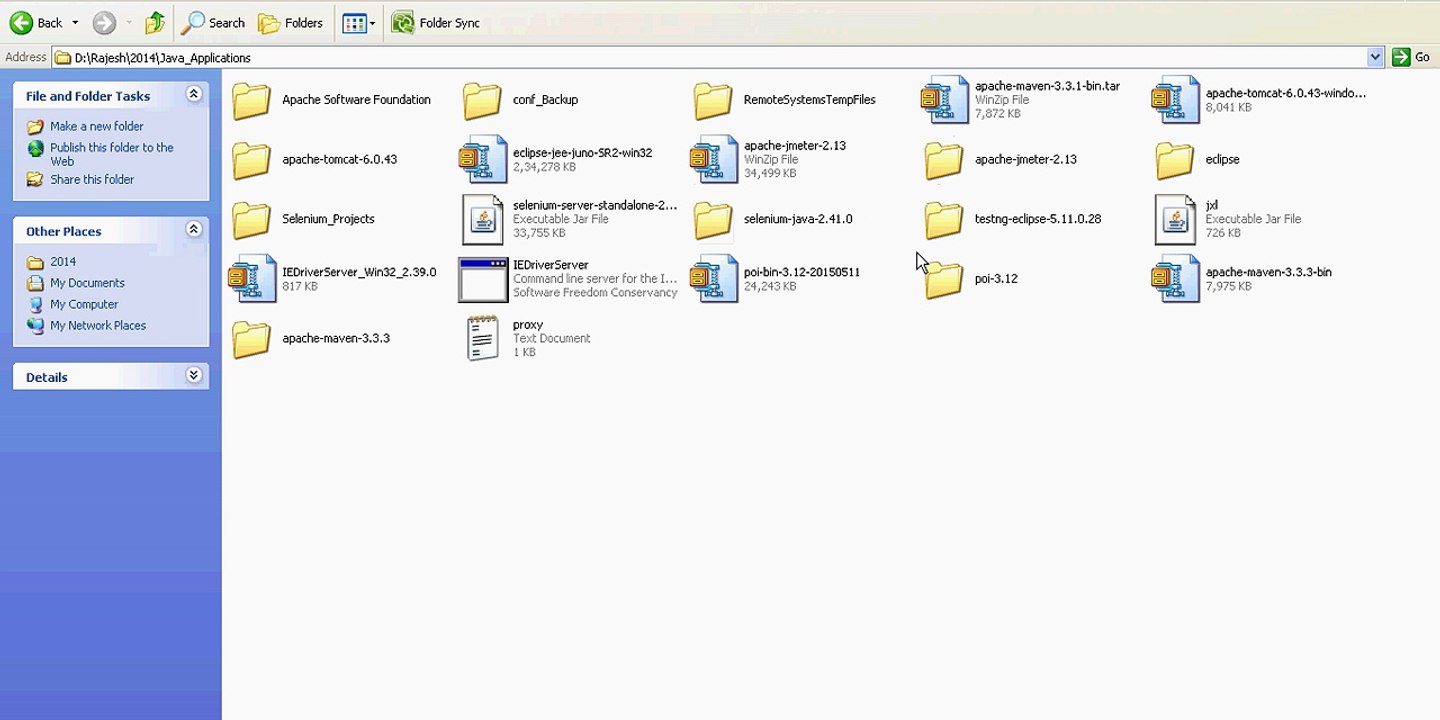Select the Selenium_Projects folder icon
Screen dimensions: 1440x720
(x=251, y=219)
